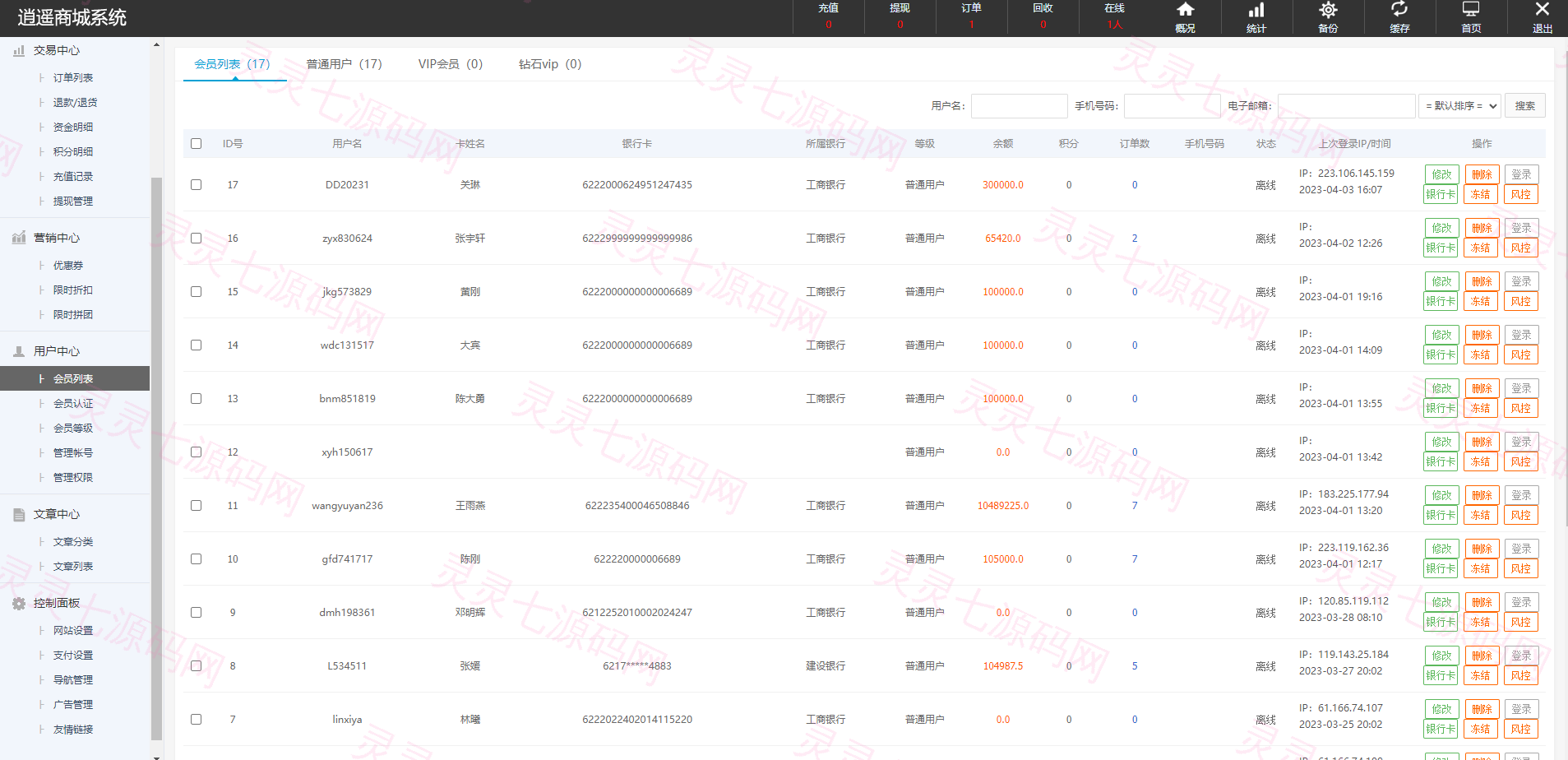Tick the checkbox for user jkg573829
This screenshot has height=760, width=1568.
pos(196,291)
